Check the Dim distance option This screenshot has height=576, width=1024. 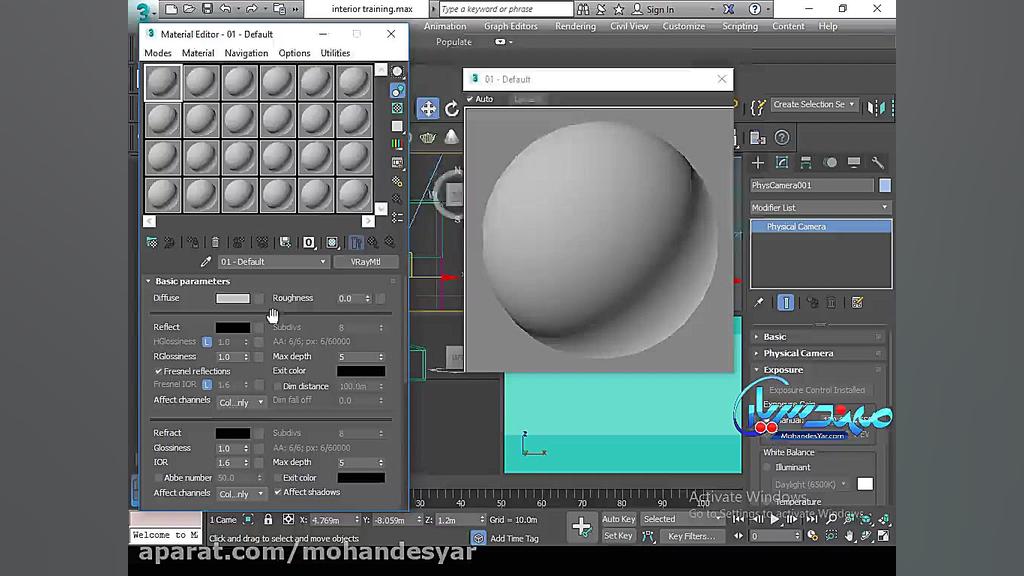pyautogui.click(x=277, y=386)
